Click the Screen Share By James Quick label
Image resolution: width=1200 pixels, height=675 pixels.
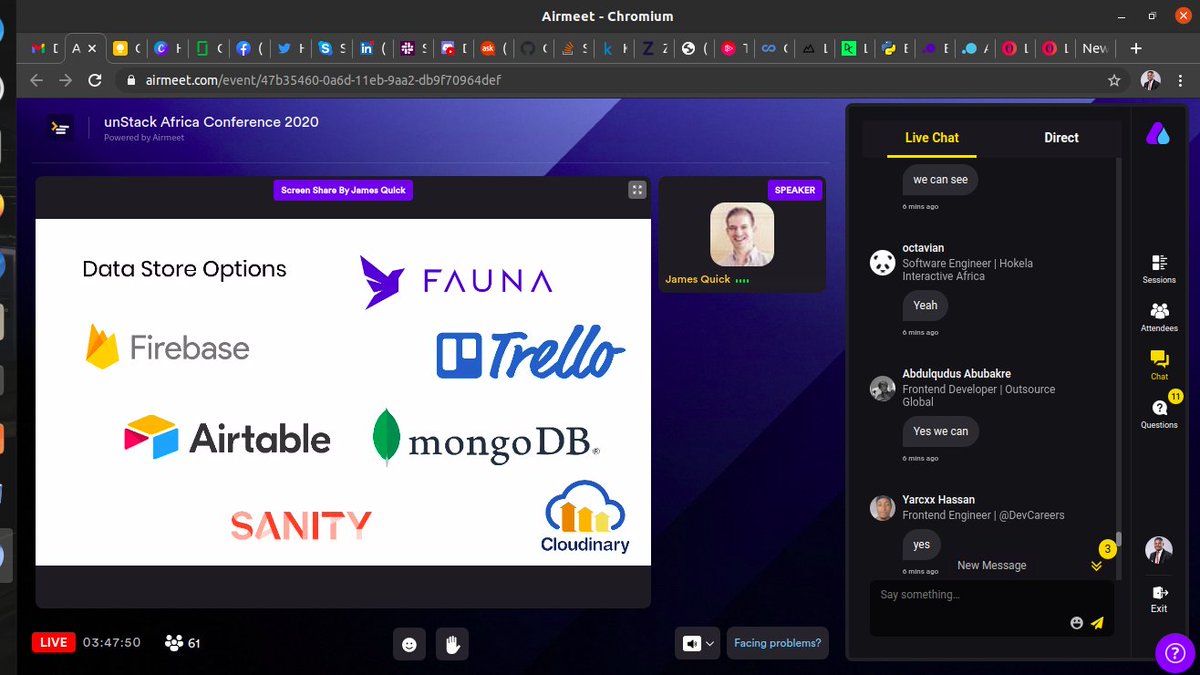[343, 190]
